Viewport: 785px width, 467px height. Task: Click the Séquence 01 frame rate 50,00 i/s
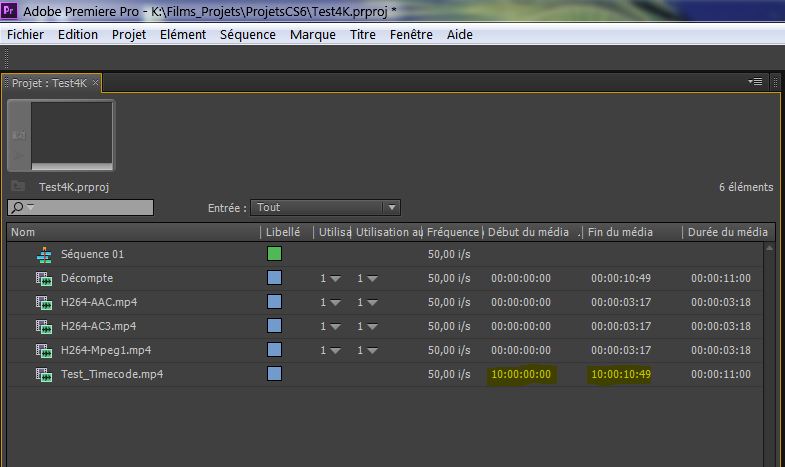[449, 254]
